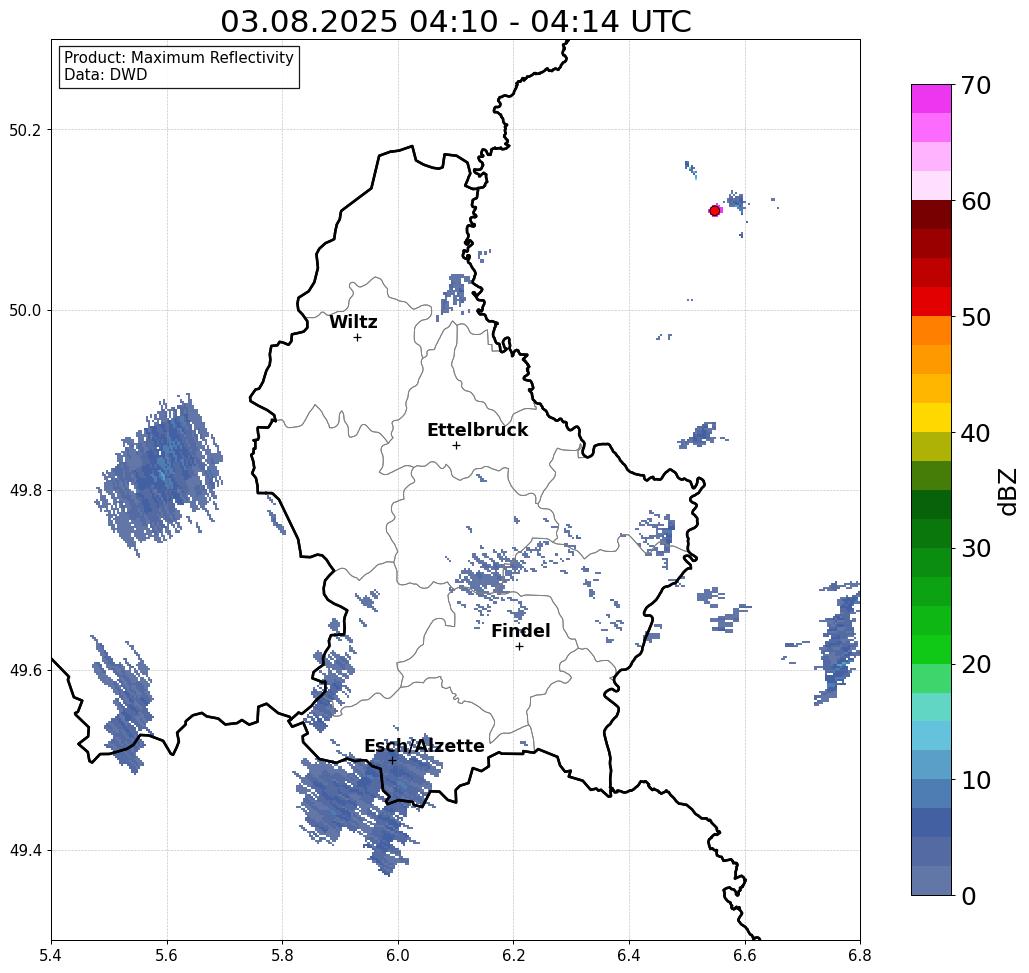Click latitude tick label 50.2

click(x=24, y=130)
